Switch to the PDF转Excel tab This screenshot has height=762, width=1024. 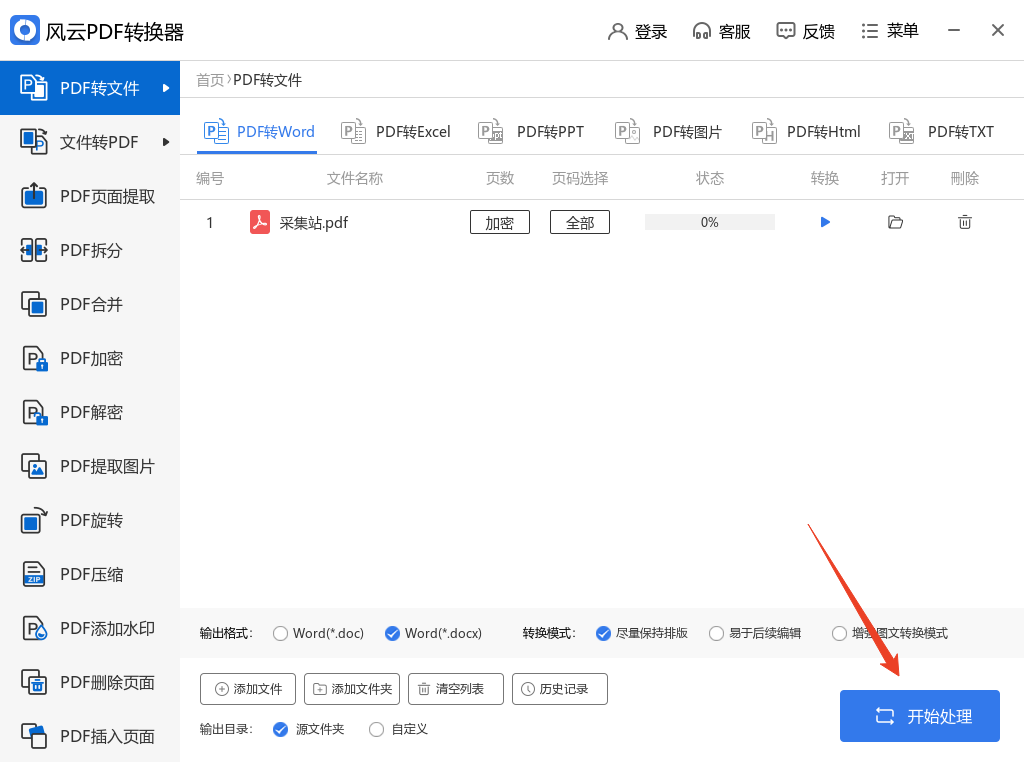396,132
